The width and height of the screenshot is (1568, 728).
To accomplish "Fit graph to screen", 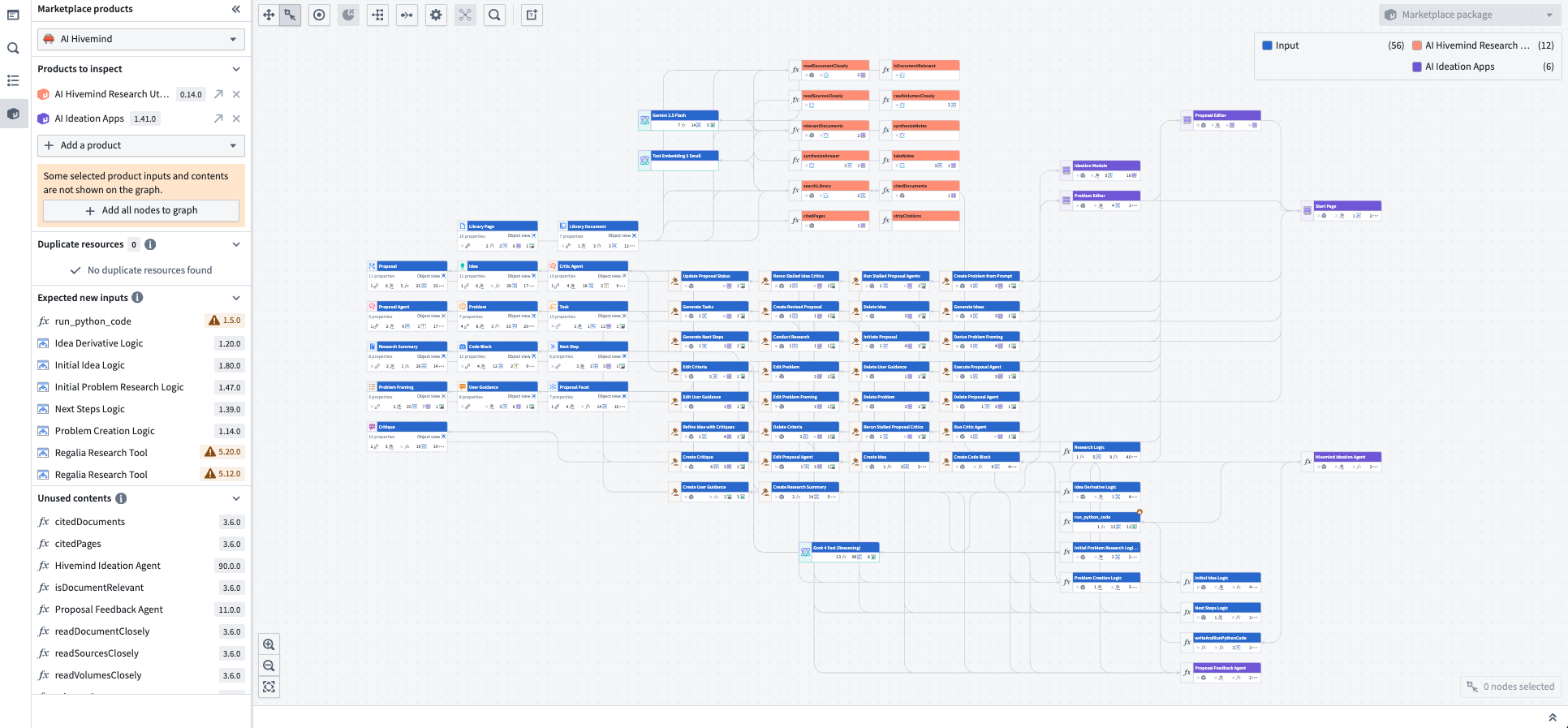I will (269, 687).
